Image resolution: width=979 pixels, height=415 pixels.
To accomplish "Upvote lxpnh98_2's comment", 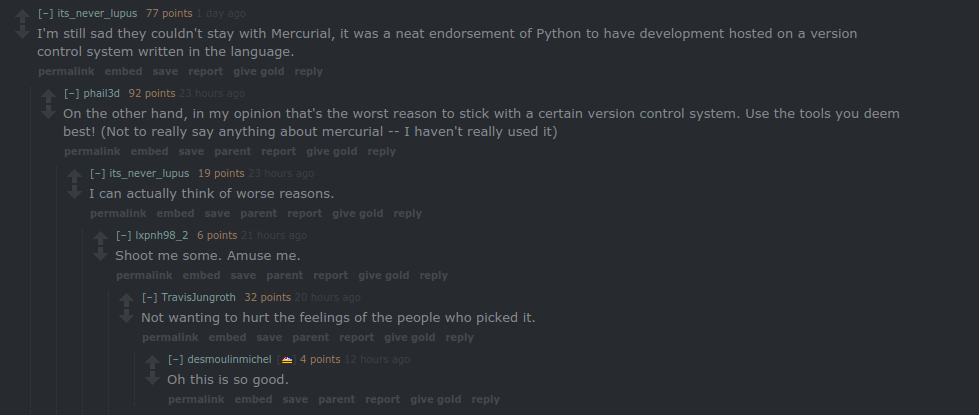I will pos(100,238).
